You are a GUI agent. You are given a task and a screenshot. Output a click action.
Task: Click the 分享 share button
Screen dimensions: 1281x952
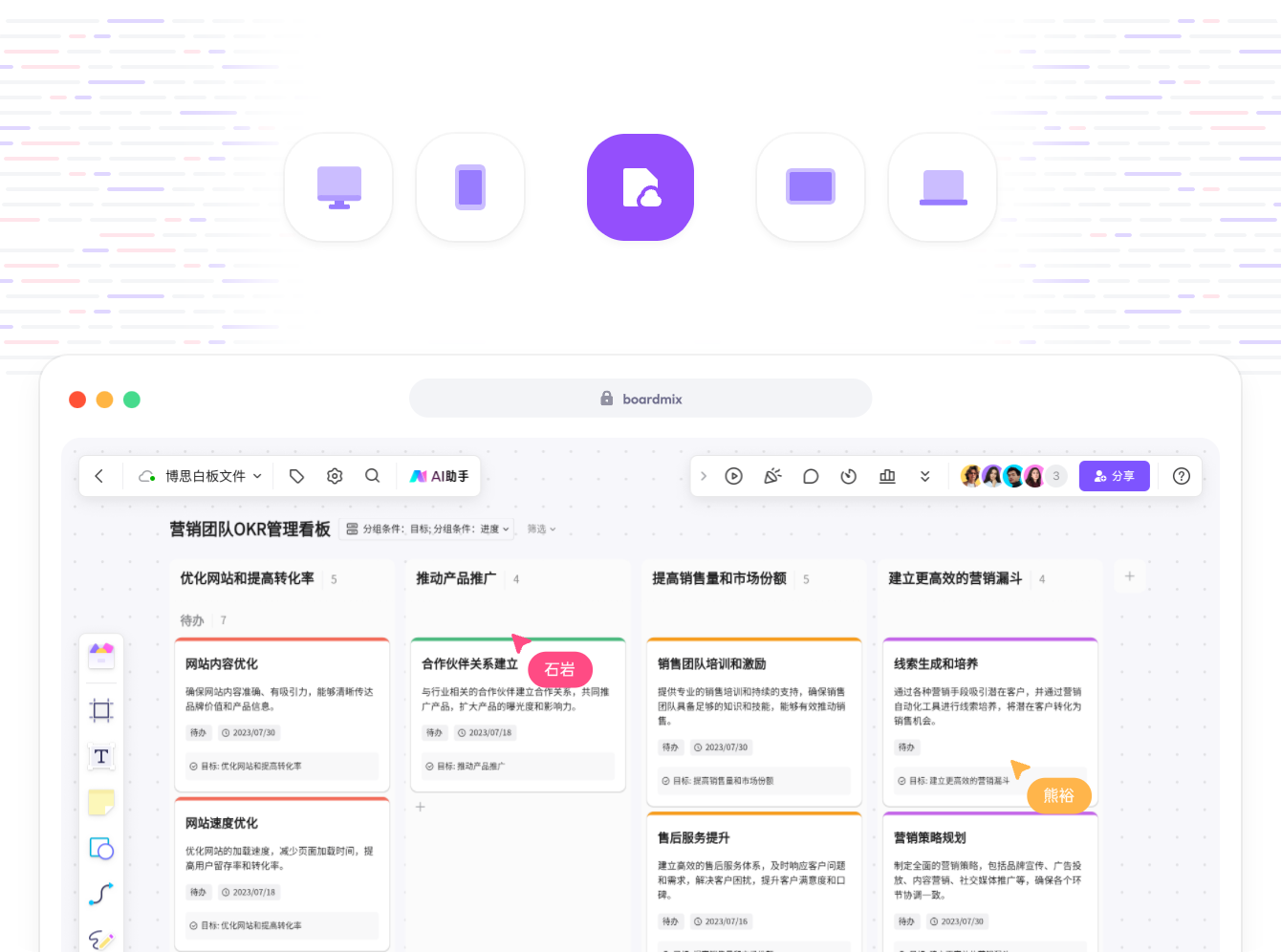click(1115, 476)
